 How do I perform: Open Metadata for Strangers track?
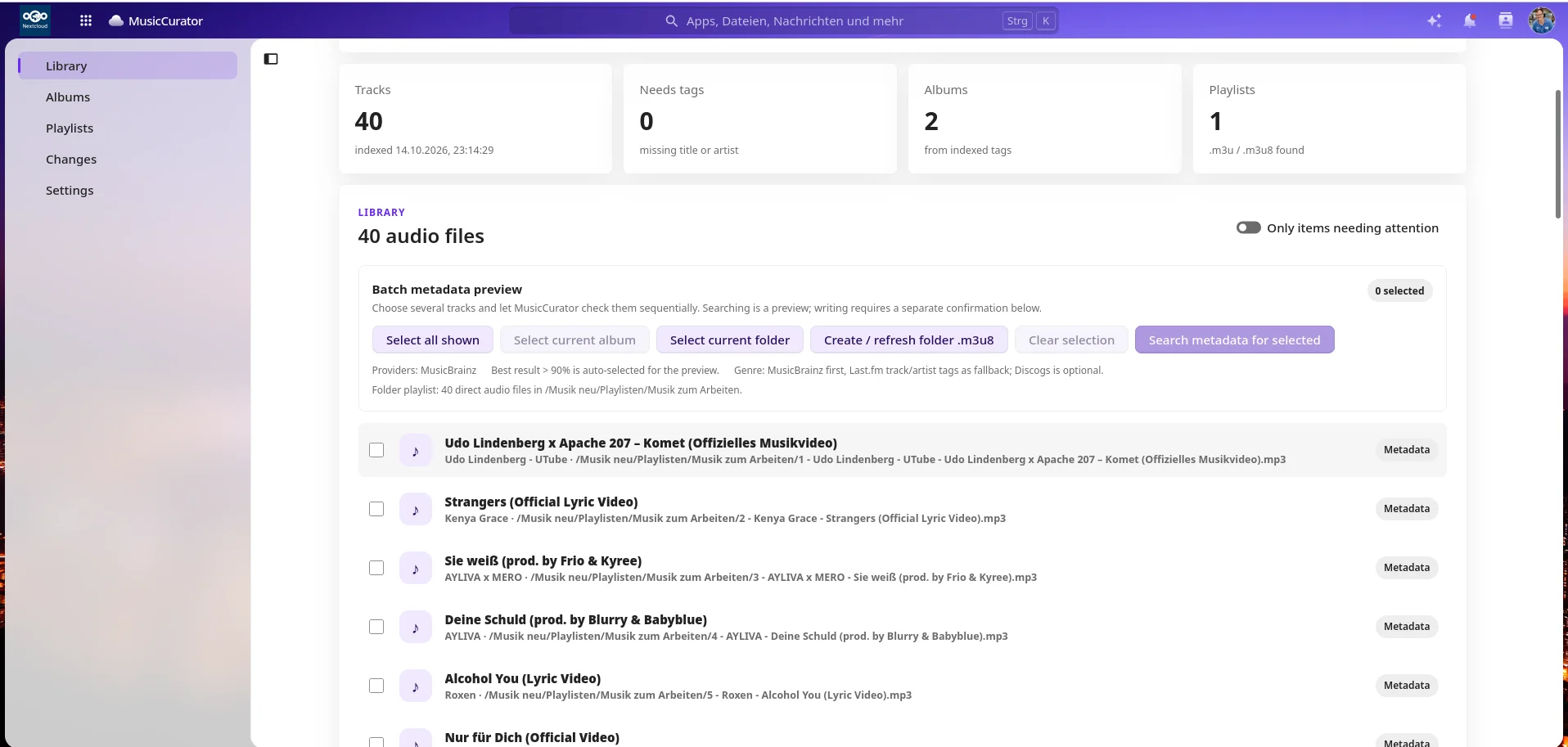[x=1407, y=509]
